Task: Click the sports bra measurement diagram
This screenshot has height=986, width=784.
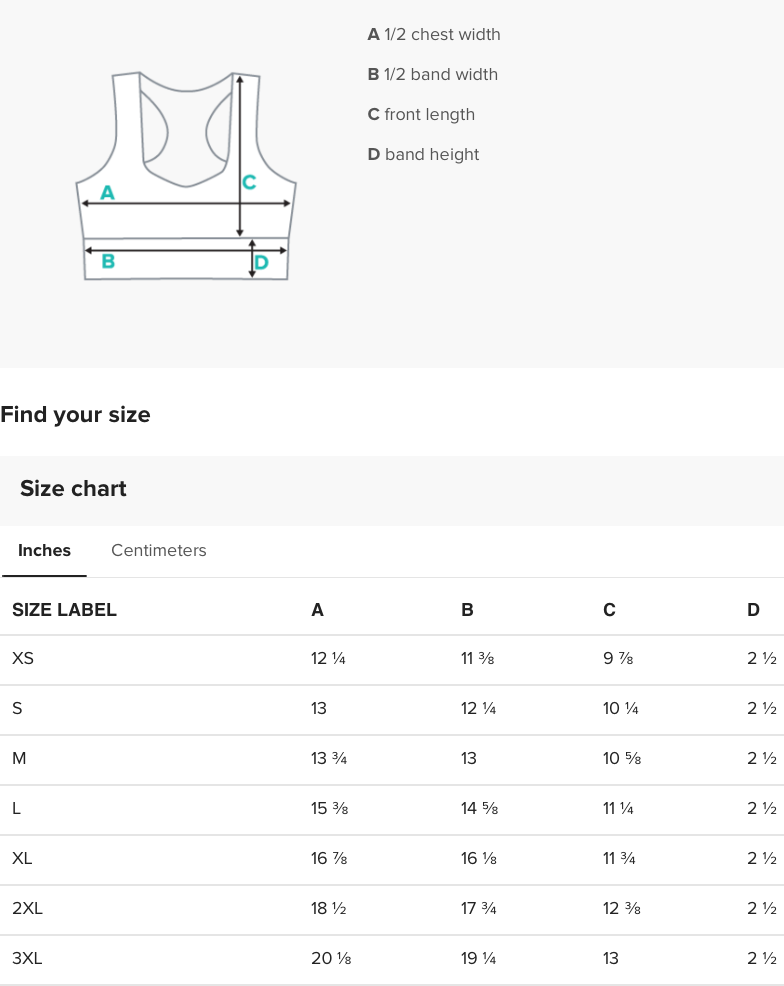Action: point(186,176)
